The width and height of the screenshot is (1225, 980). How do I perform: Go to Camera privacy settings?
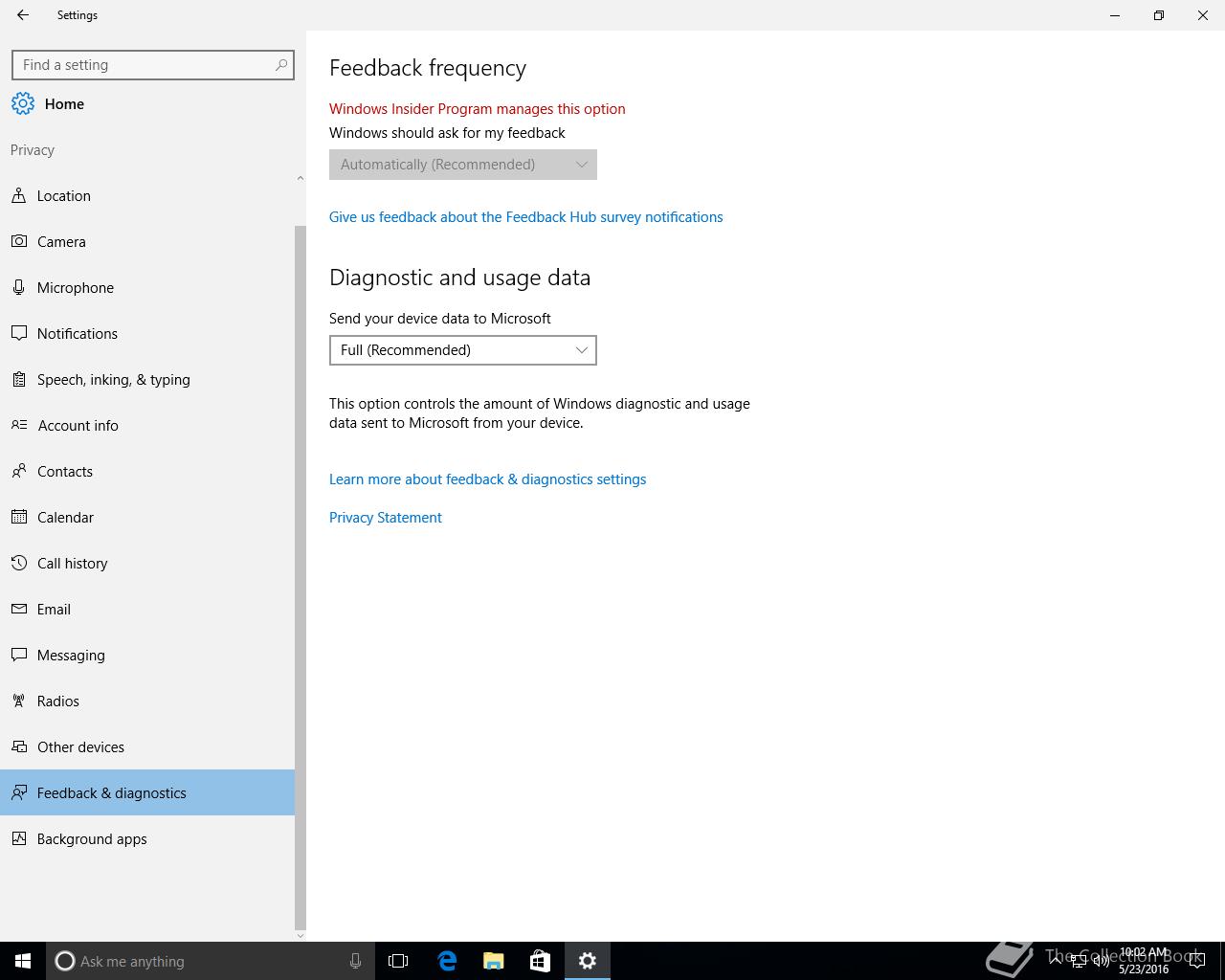point(147,241)
